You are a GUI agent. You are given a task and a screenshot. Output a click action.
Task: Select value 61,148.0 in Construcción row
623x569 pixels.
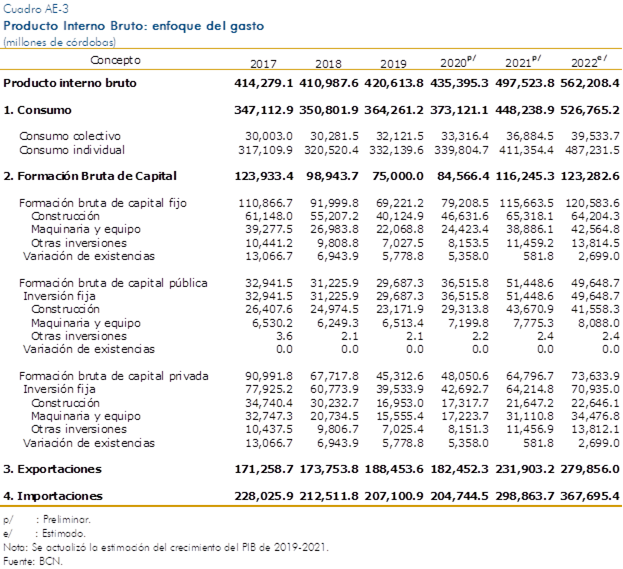click(269, 216)
